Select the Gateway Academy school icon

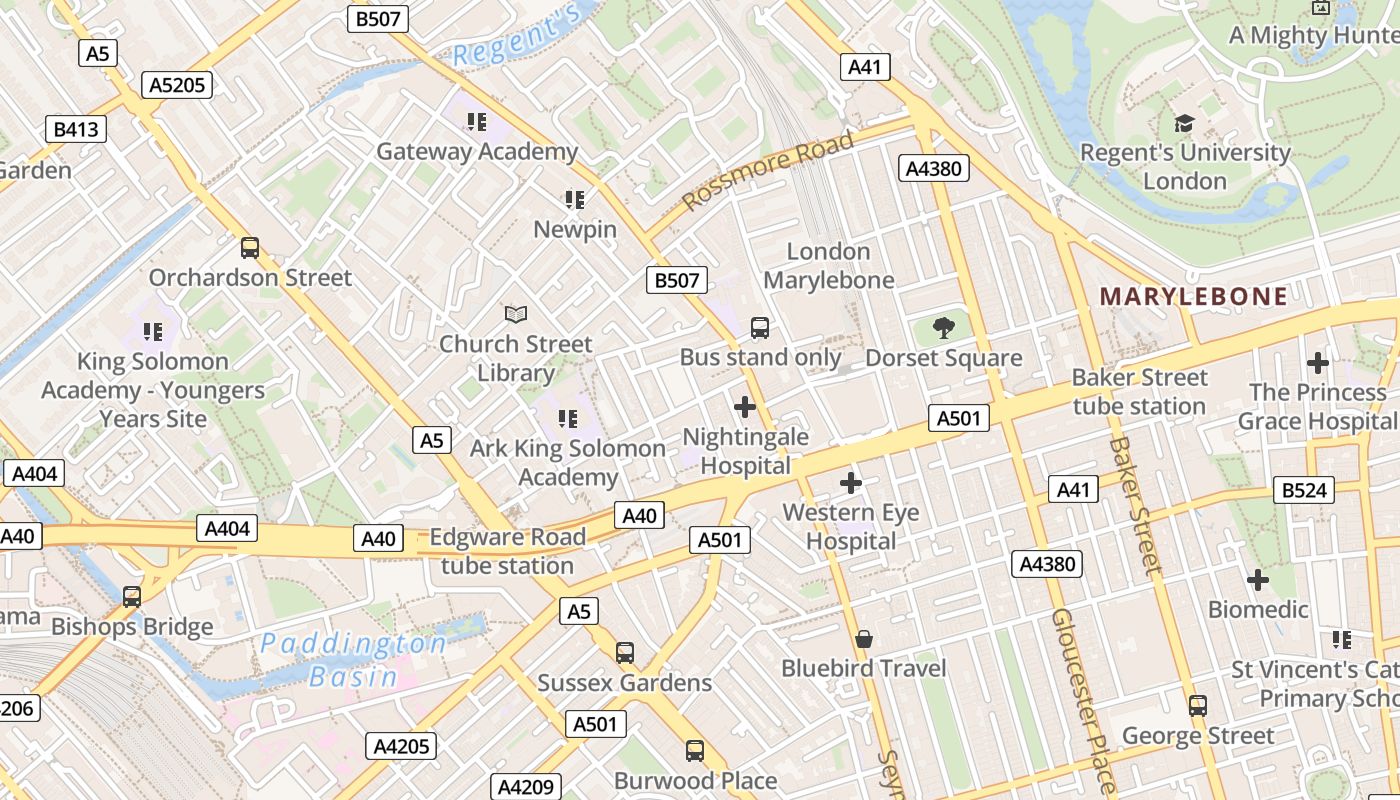click(x=477, y=122)
